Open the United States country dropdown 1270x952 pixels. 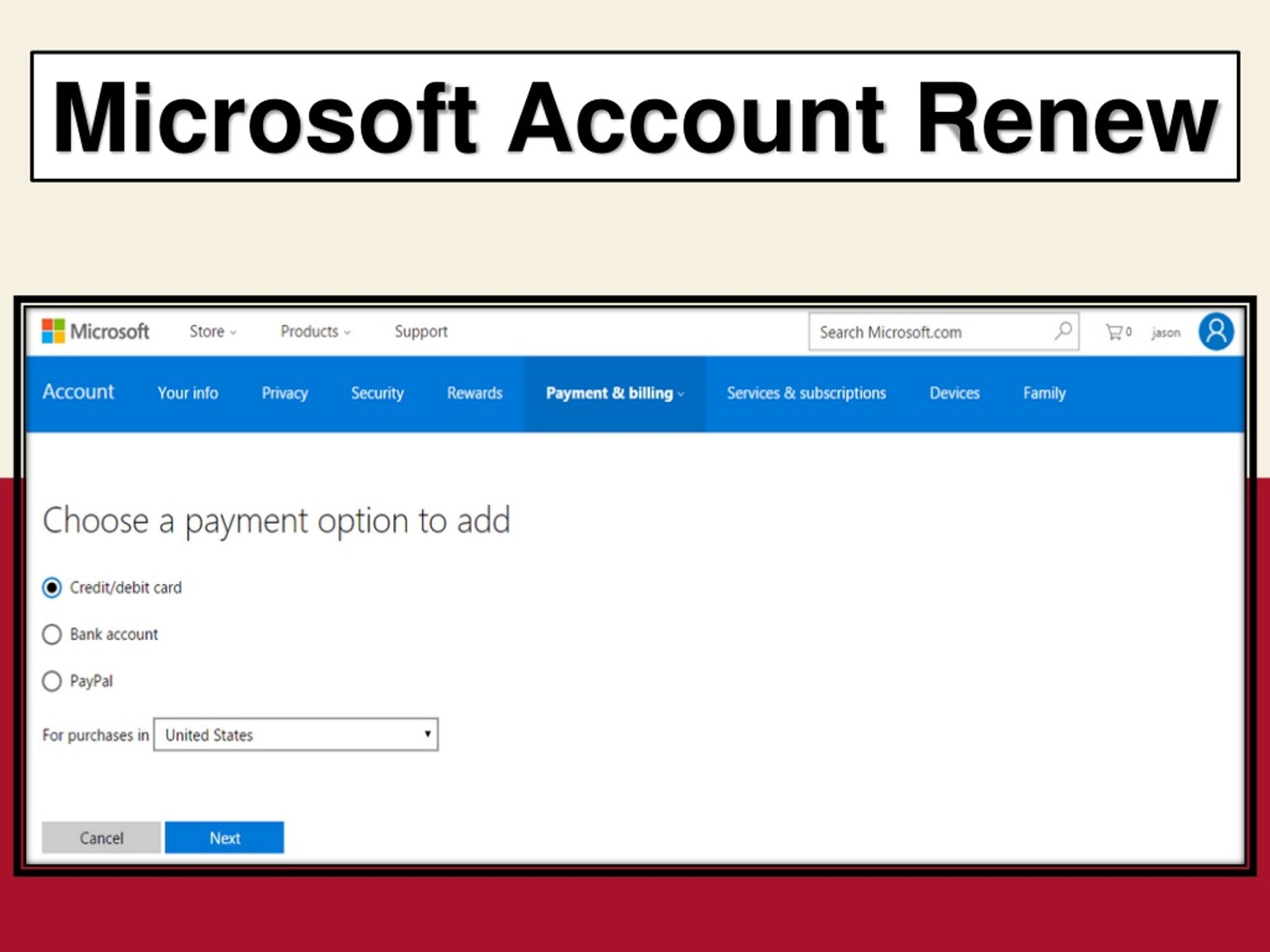click(x=296, y=734)
